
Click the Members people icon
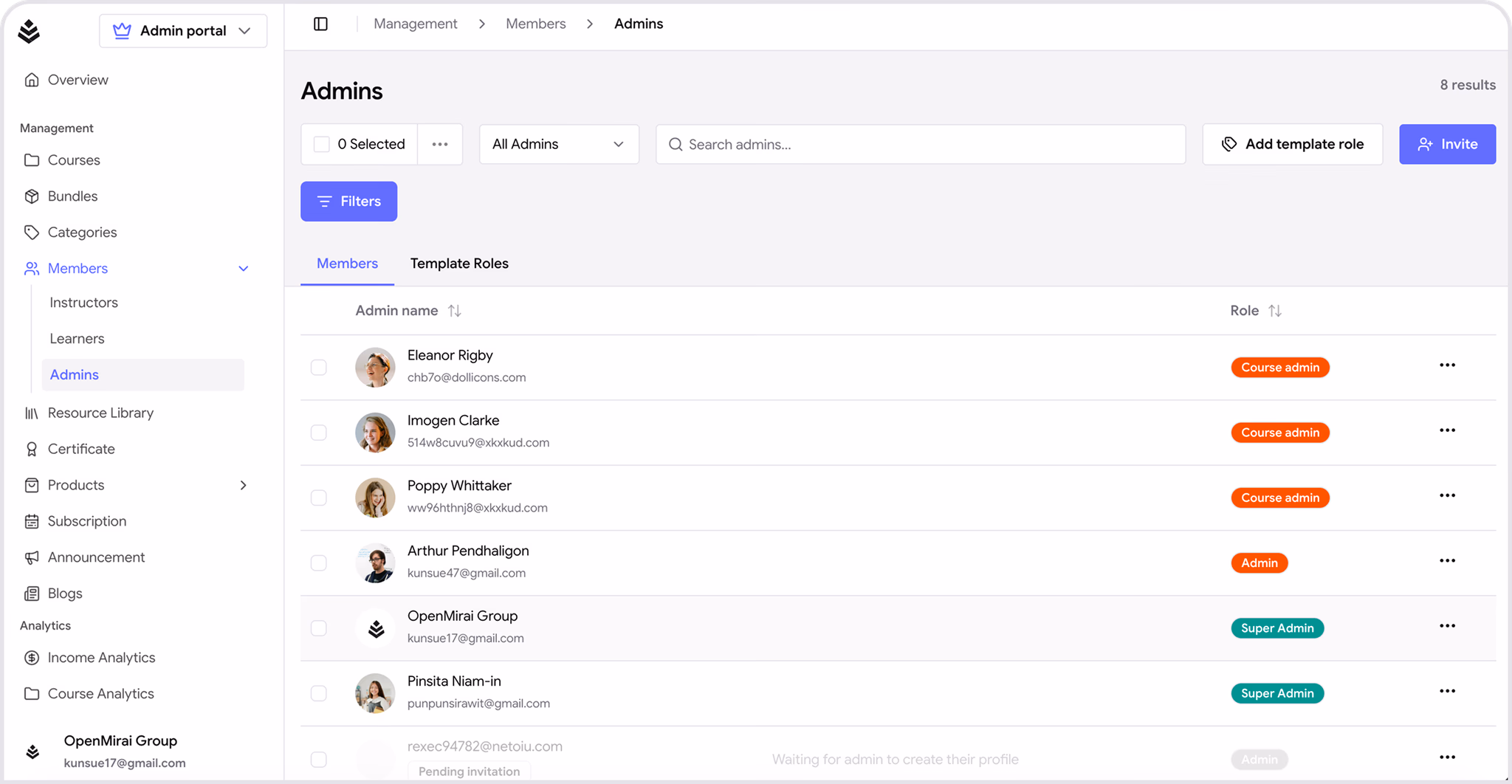(31, 269)
